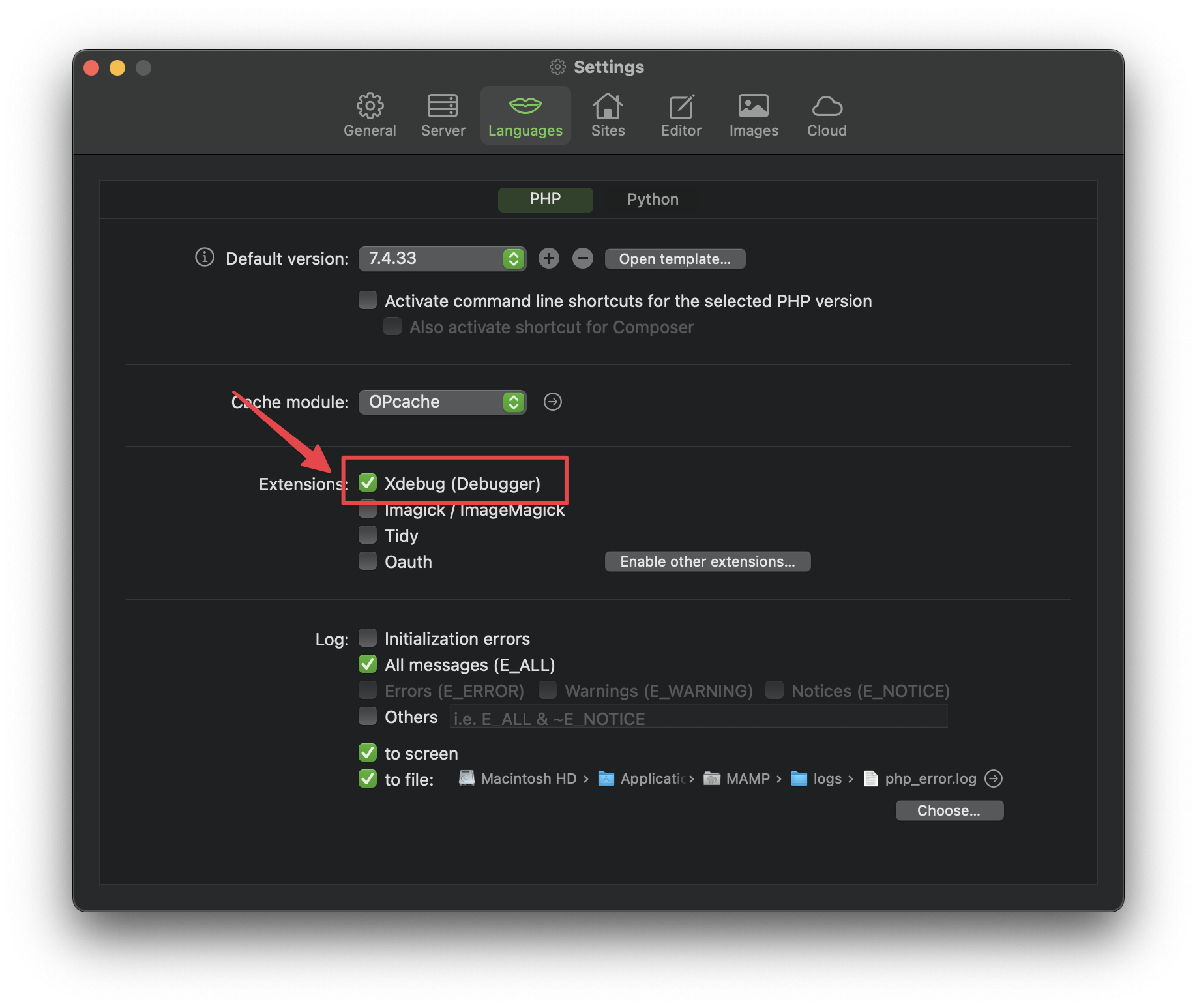Open the Sites settings tab
The image size is (1197, 1008).
pyautogui.click(x=608, y=115)
